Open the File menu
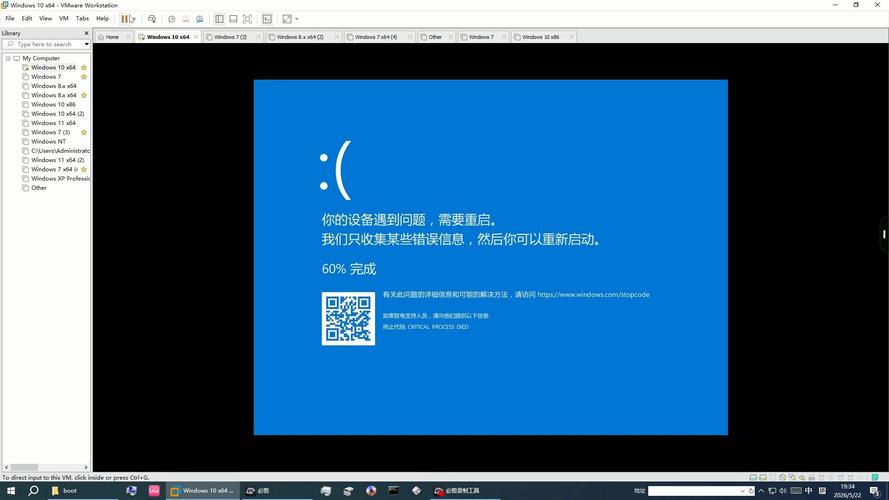889x500 pixels. point(10,18)
